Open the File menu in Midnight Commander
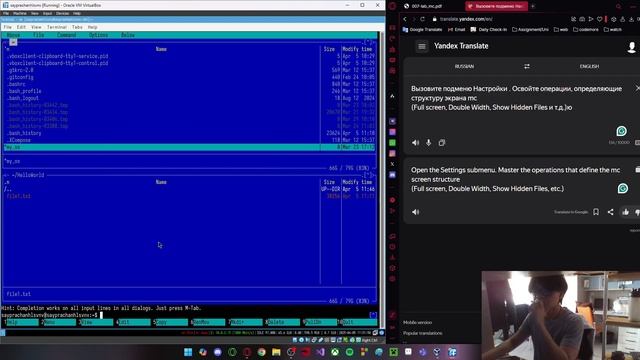This screenshot has height=360, width=640. tap(38, 35)
